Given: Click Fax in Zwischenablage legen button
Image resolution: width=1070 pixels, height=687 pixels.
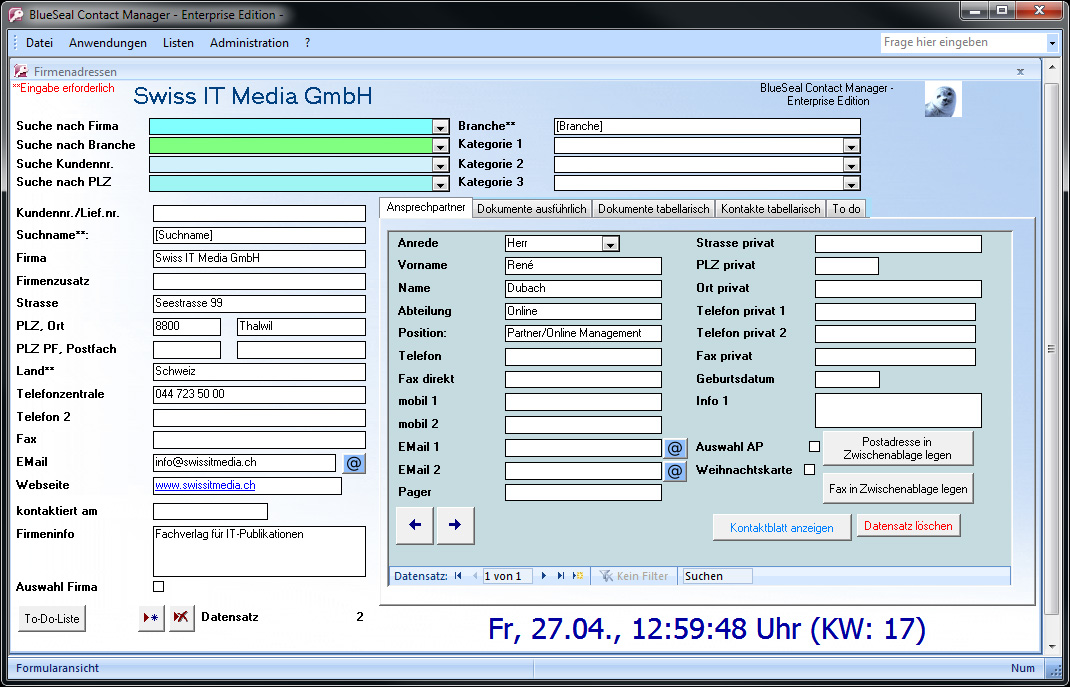Looking at the screenshot, I should 897,488.
